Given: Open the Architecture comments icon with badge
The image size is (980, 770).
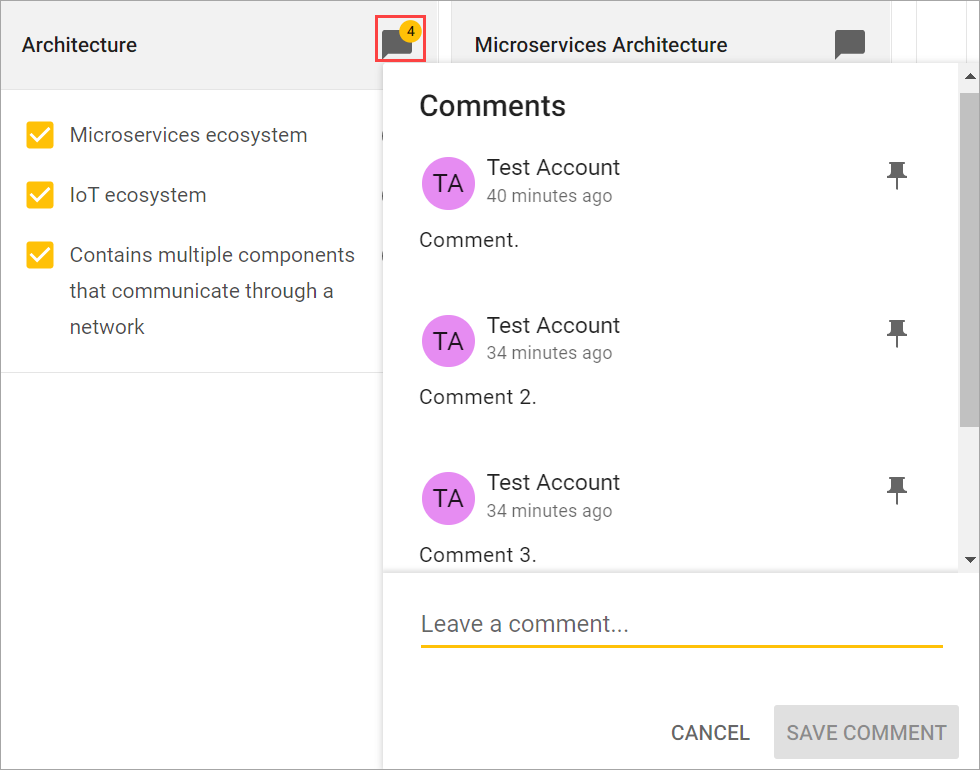Looking at the screenshot, I should tap(397, 44).
